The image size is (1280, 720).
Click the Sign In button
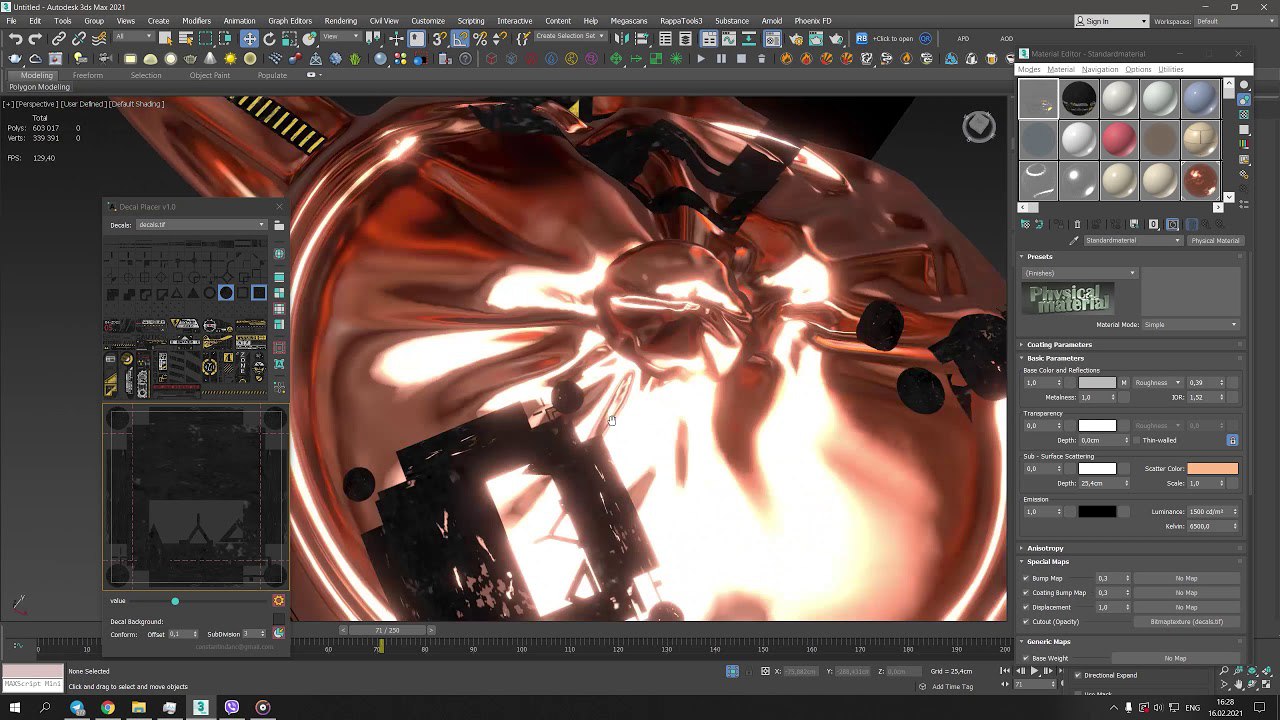[1111, 21]
